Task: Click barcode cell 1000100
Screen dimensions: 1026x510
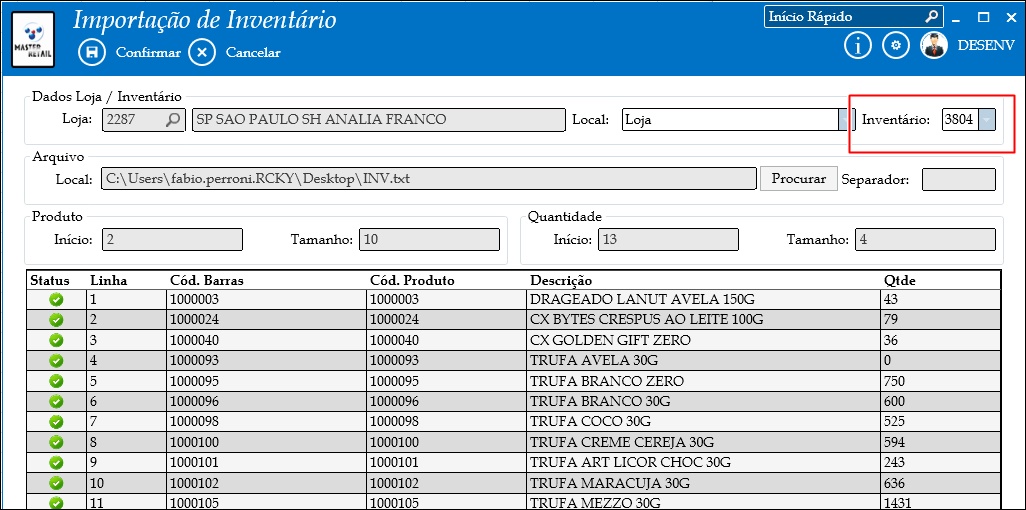Action: (266, 442)
